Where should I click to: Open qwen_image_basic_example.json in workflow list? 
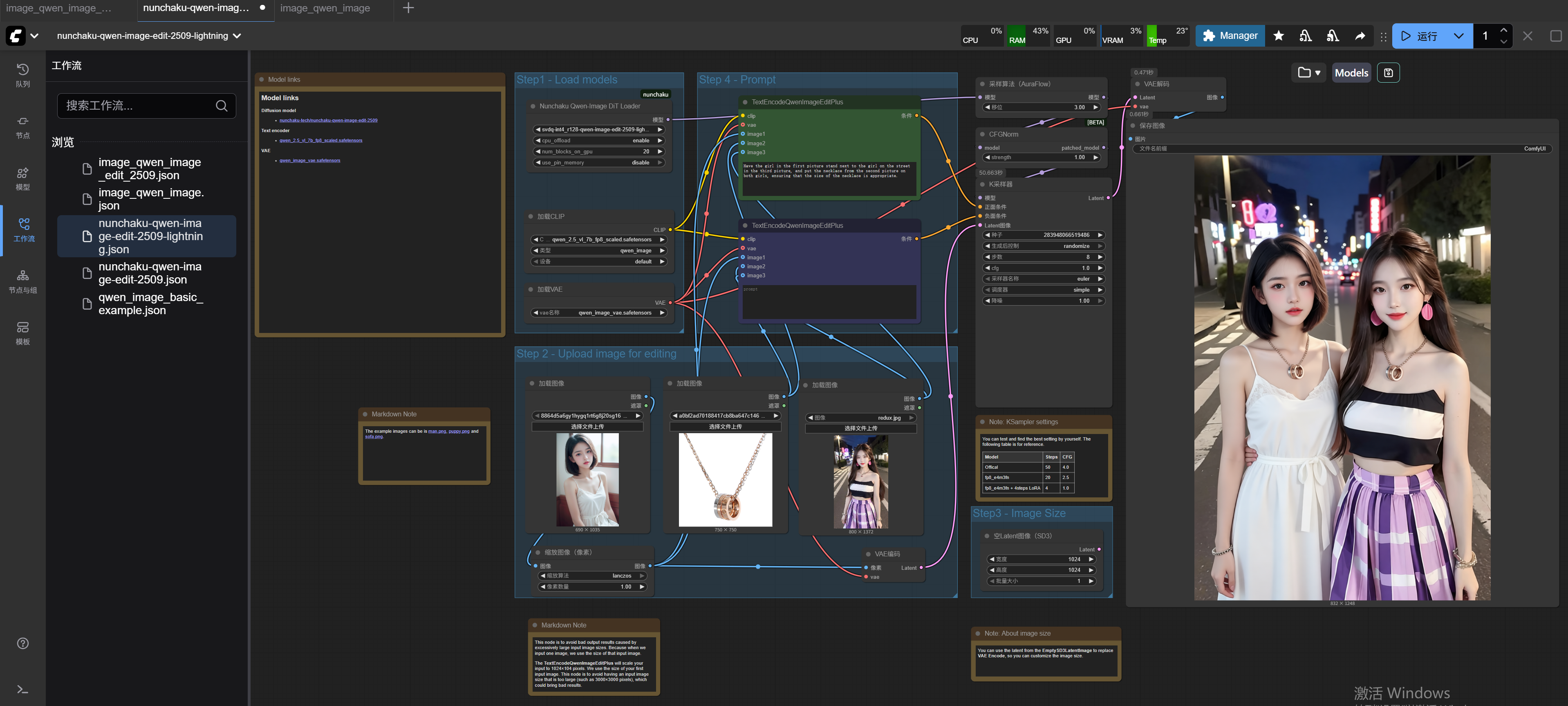click(150, 304)
